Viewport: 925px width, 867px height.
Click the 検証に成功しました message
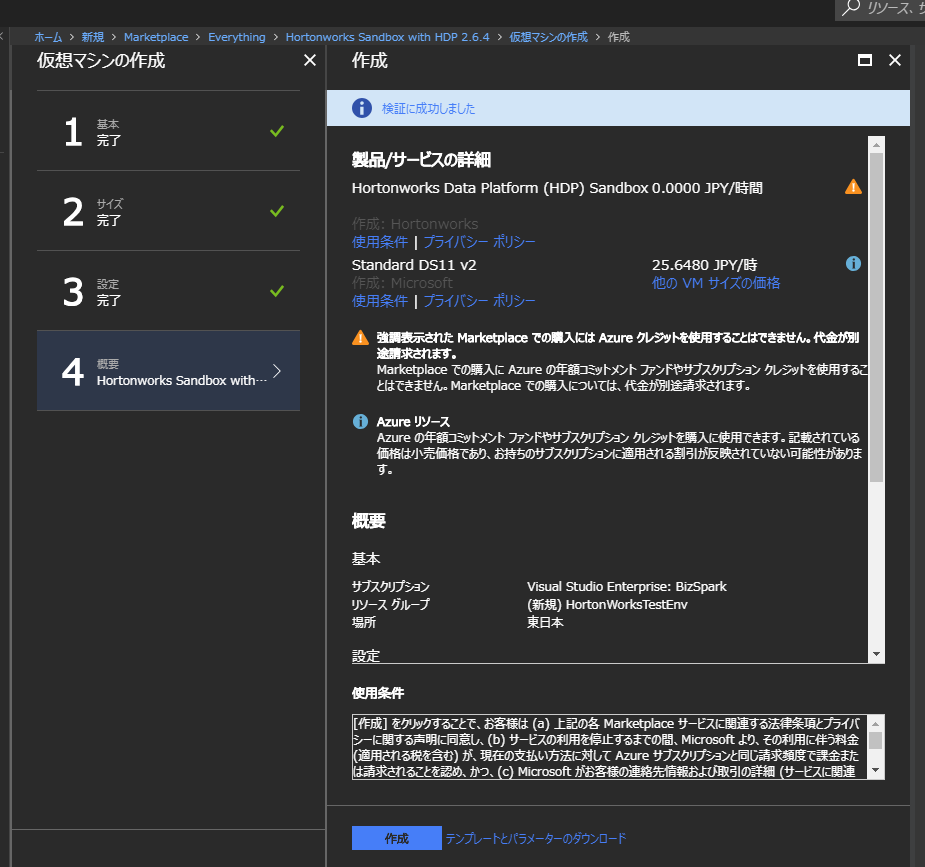pos(428,109)
